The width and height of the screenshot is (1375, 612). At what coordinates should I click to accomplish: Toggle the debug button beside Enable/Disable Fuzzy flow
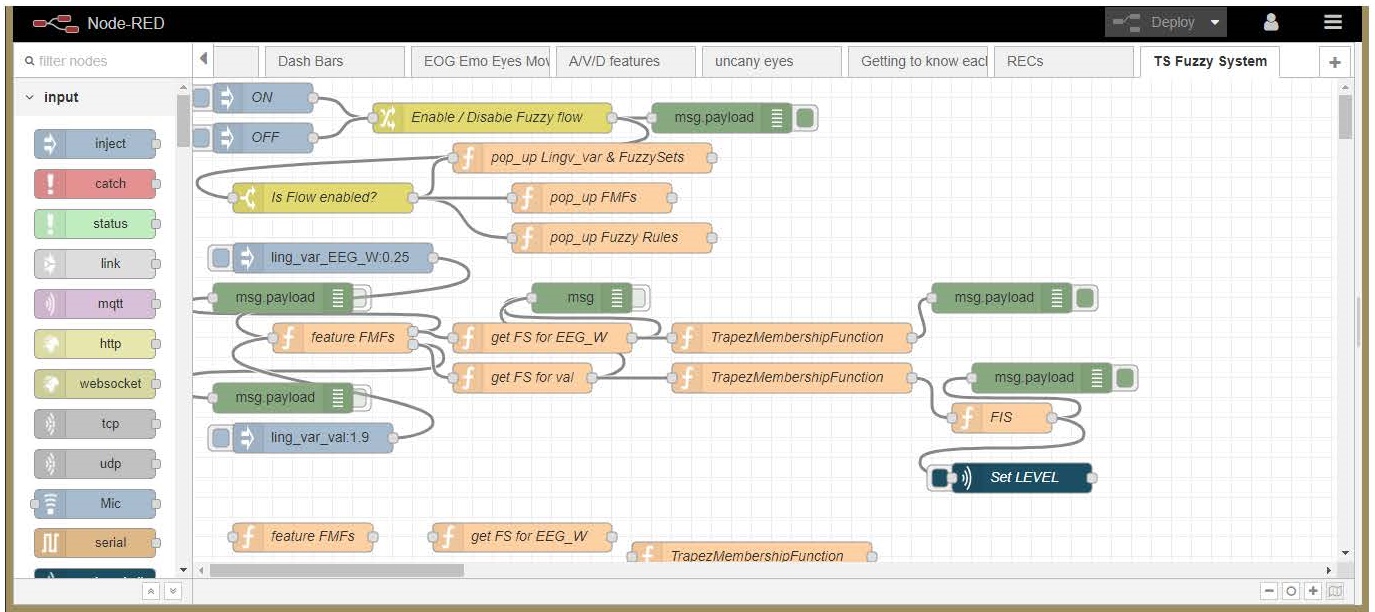point(805,118)
